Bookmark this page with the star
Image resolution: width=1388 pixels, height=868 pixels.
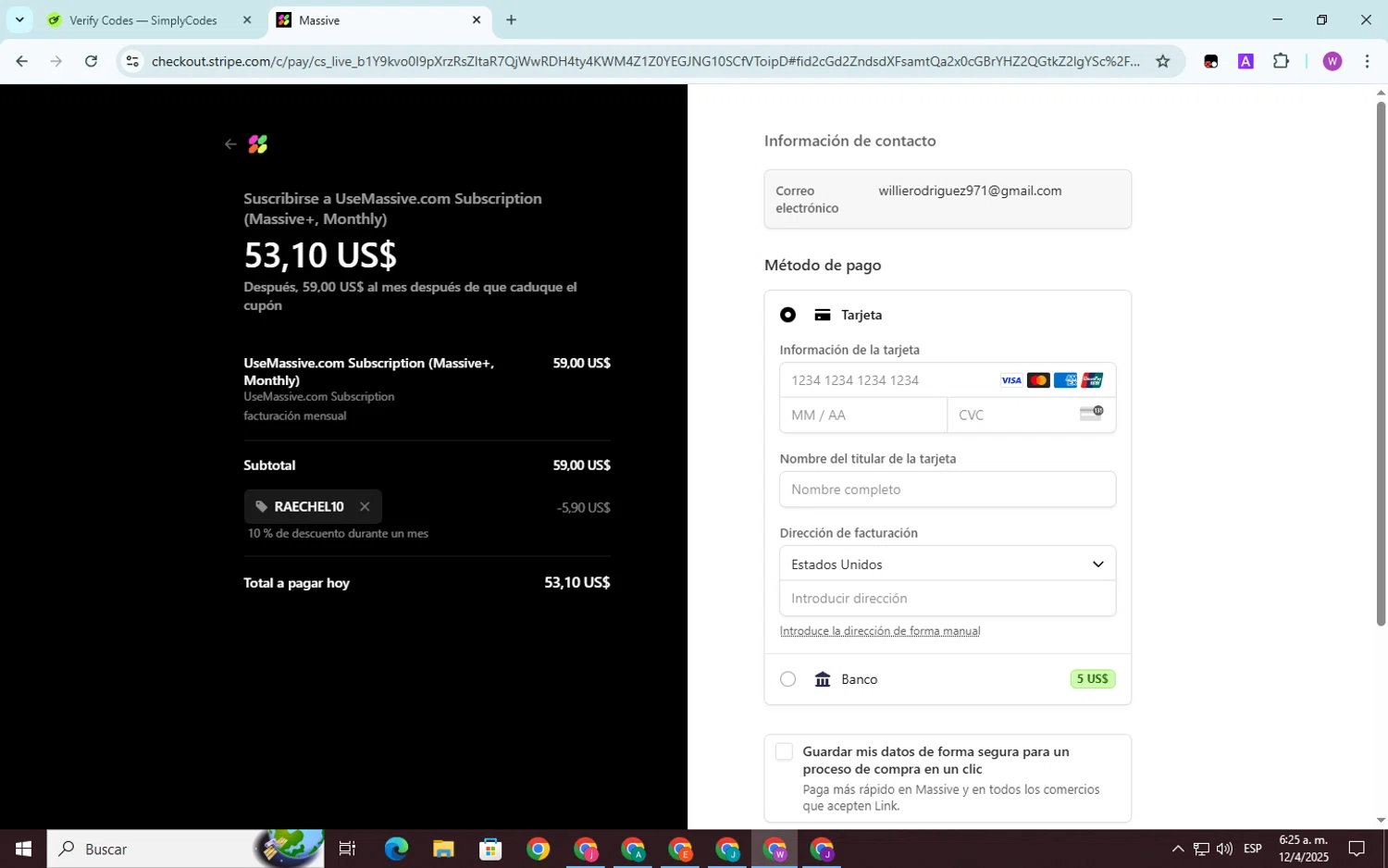[x=1163, y=61]
